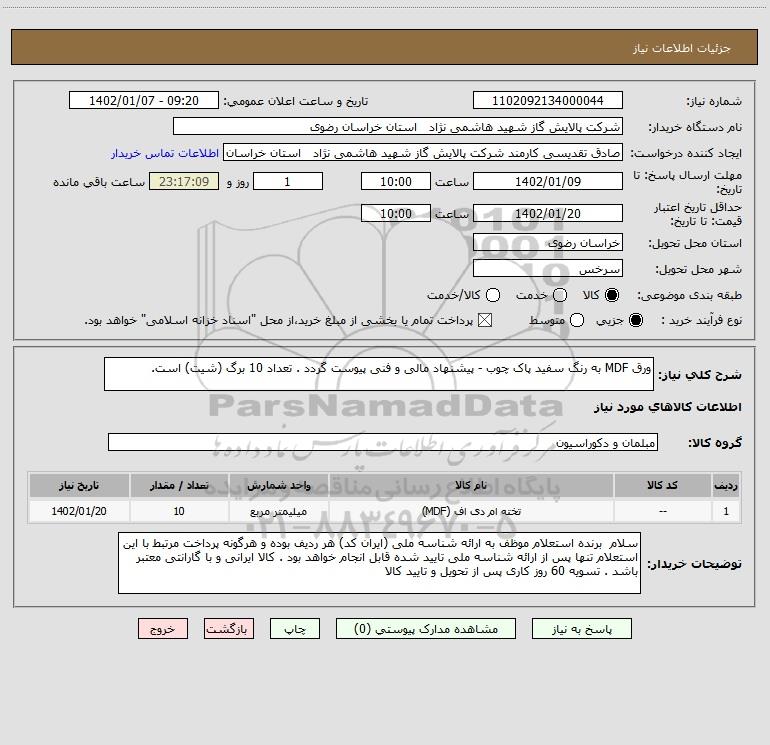Click the کد کالا column header
770x745 pixels.
pyautogui.click(x=662, y=485)
